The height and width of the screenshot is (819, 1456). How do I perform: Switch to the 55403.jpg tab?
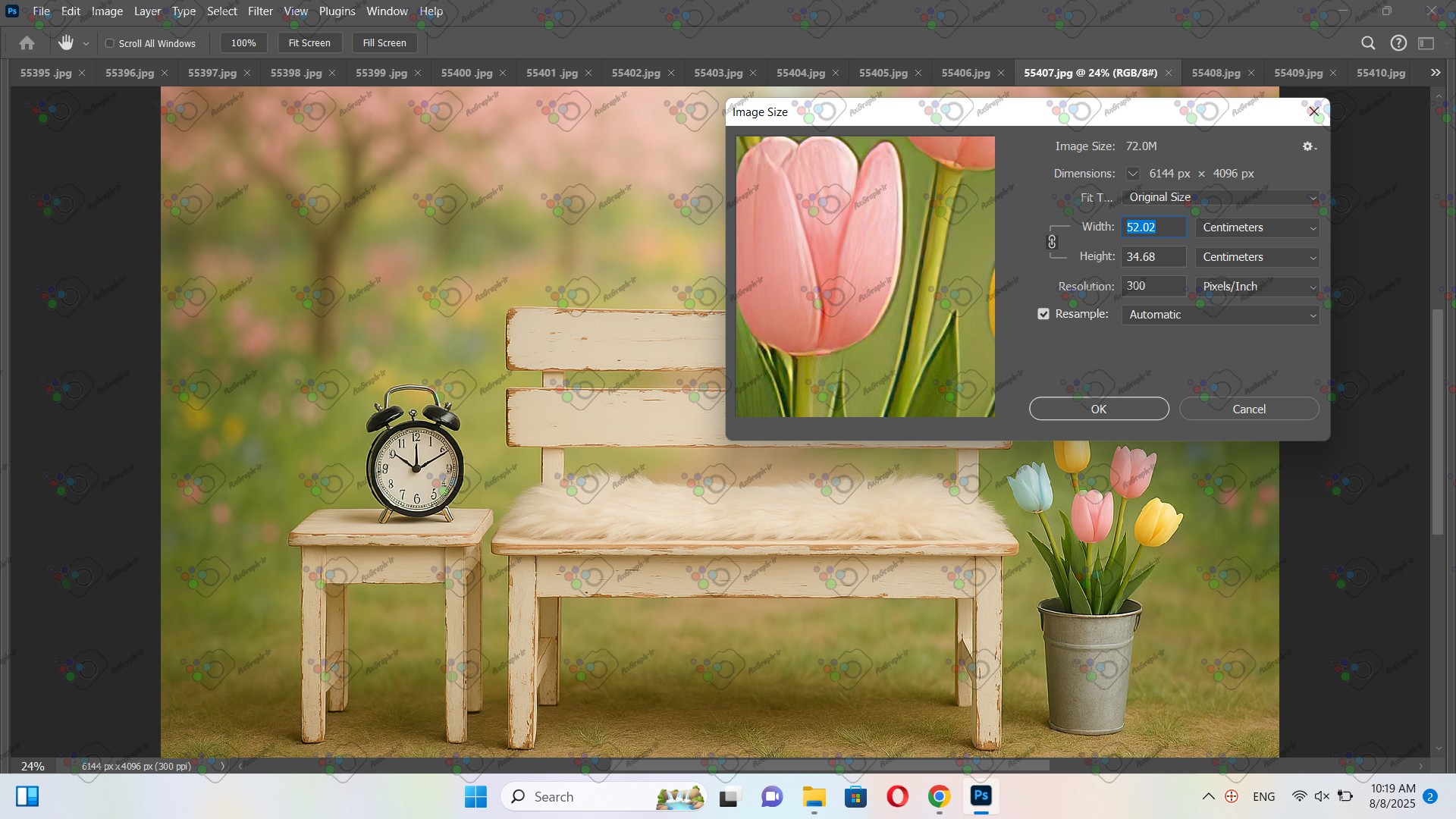pyautogui.click(x=717, y=73)
